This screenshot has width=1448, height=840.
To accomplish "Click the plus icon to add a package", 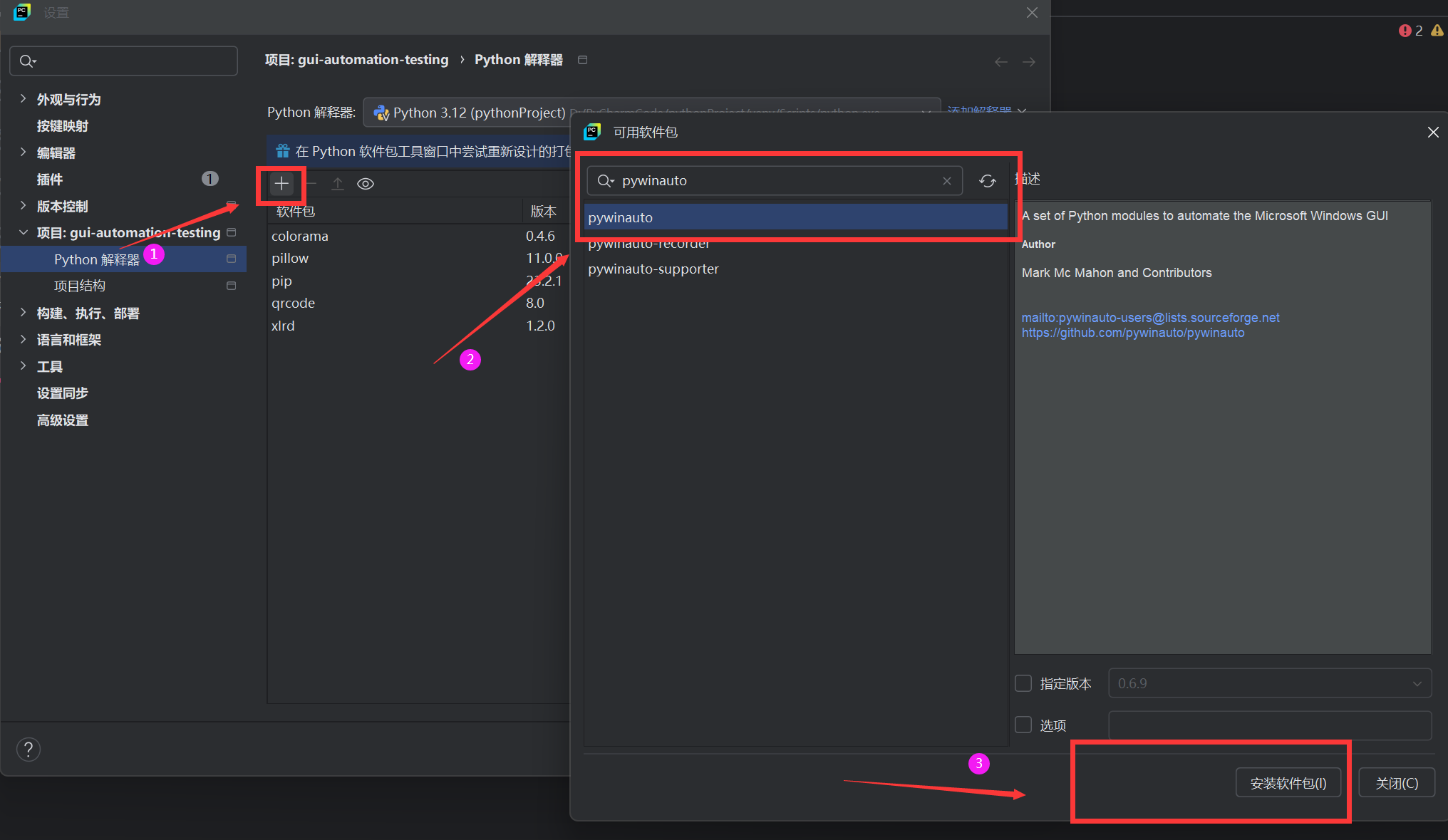I will (x=281, y=184).
